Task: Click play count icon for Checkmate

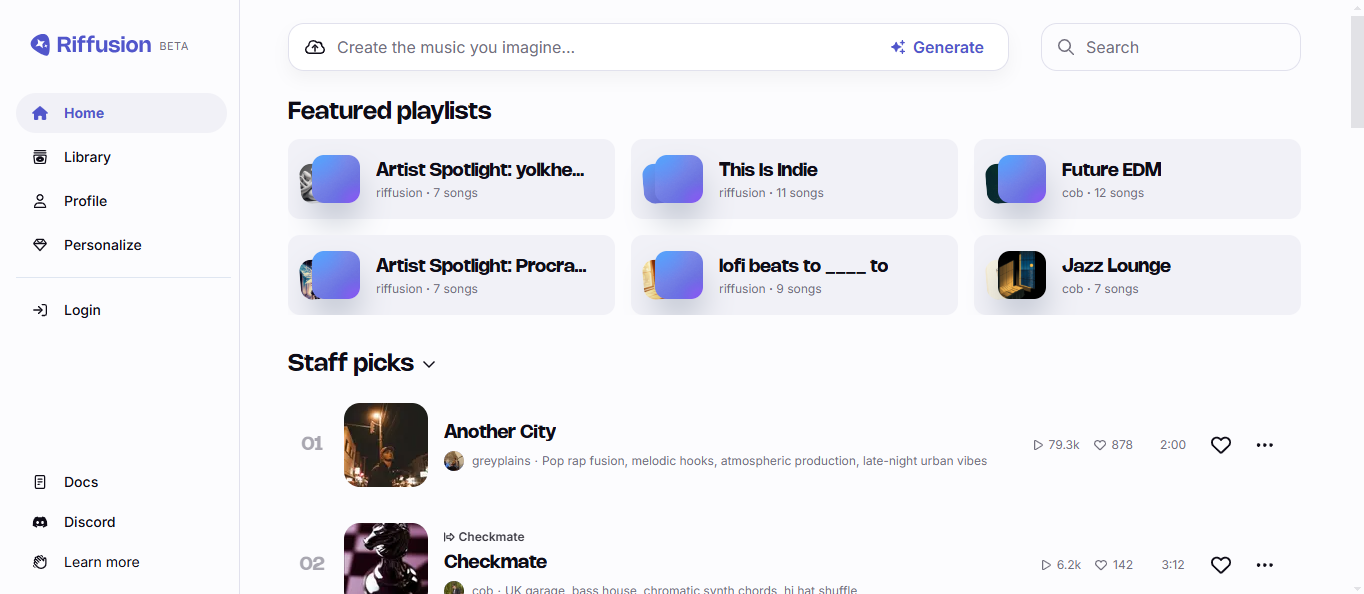Action: [1046, 565]
